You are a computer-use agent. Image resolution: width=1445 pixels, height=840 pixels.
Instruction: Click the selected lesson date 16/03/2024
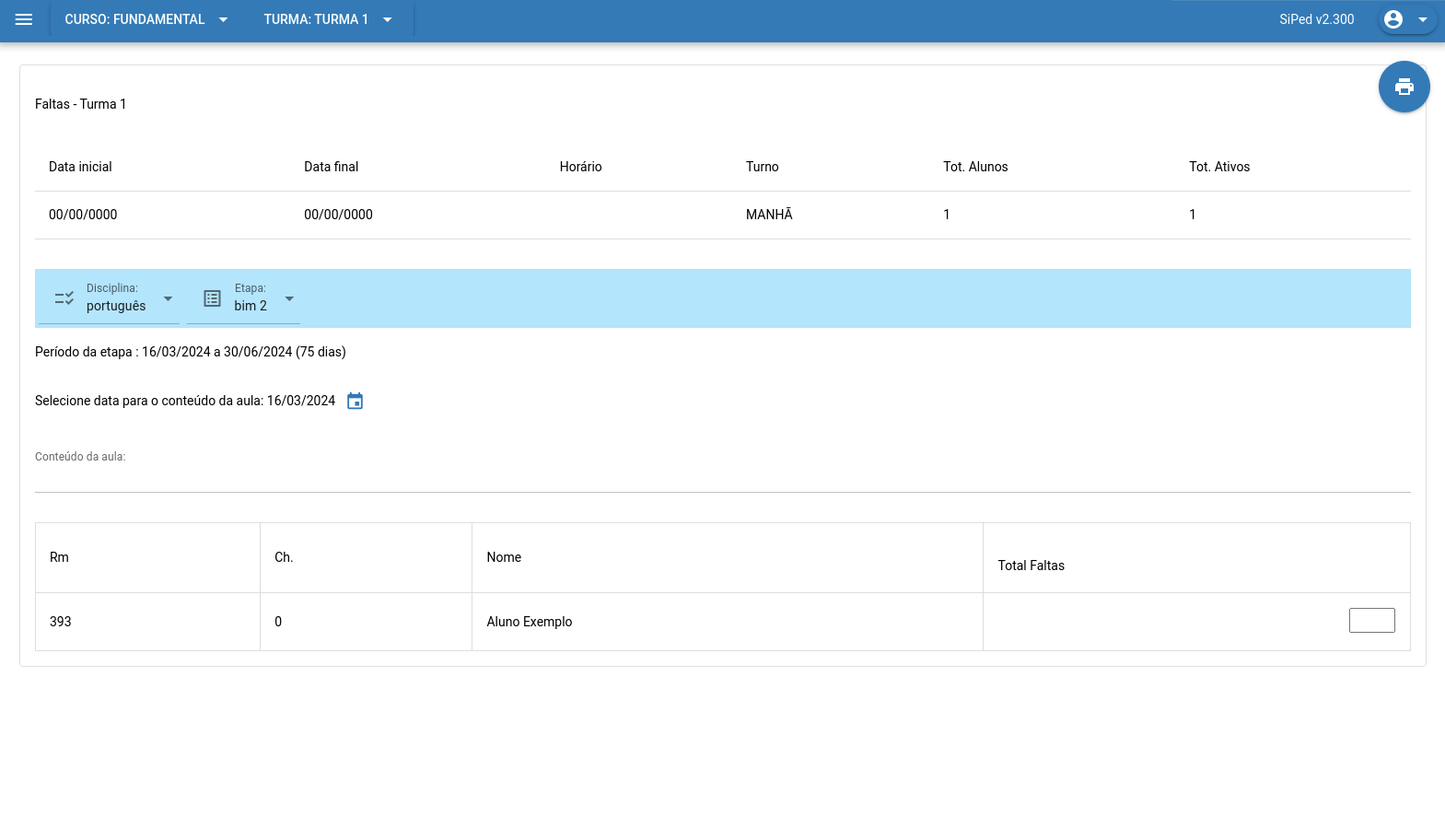pyautogui.click(x=301, y=401)
